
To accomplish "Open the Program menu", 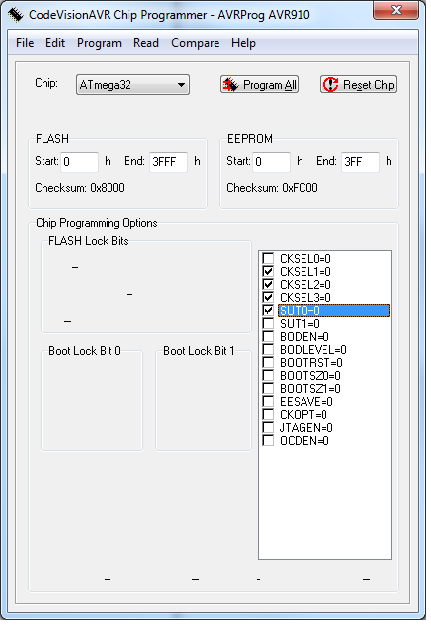I will [99, 43].
